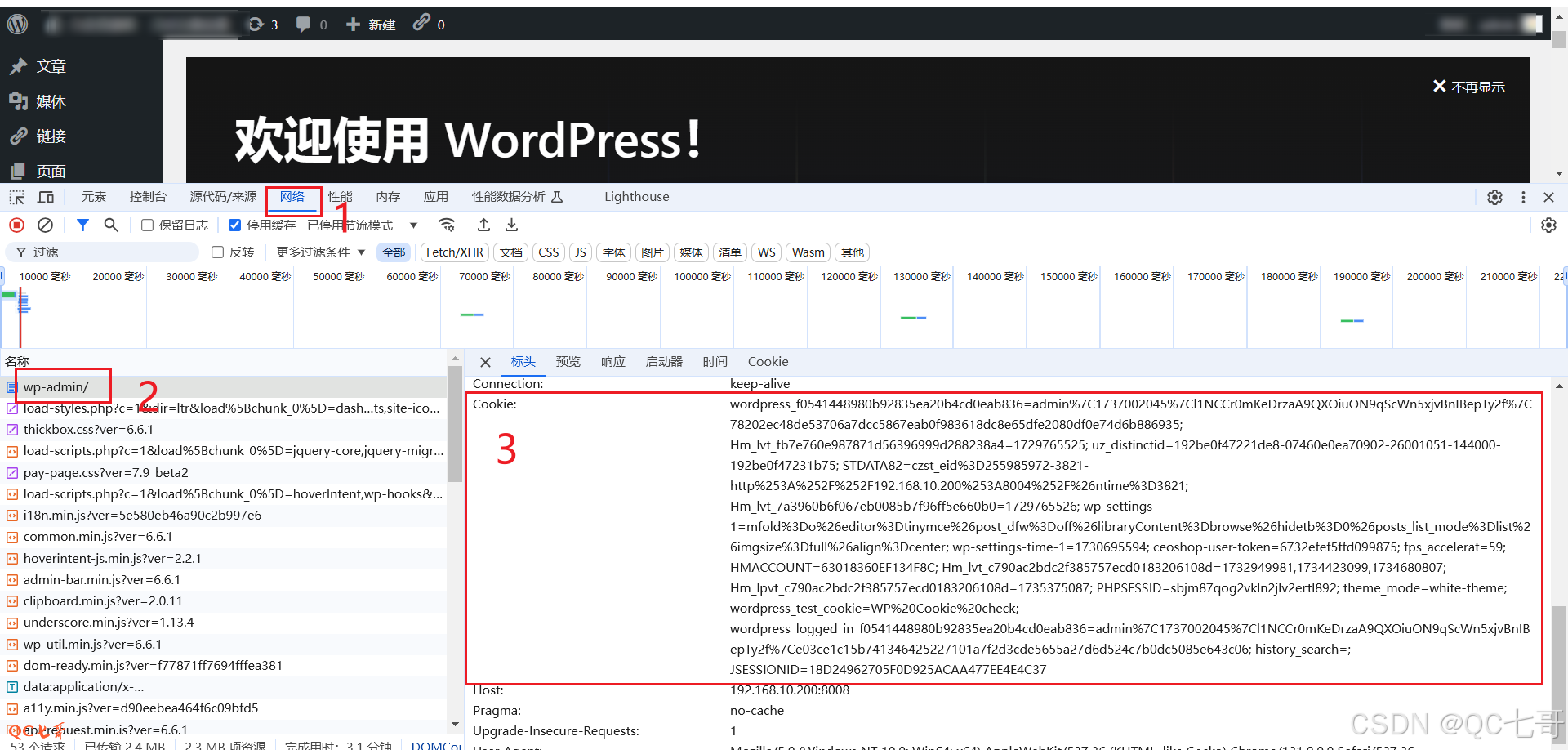Select the pay-page.css?ver=7.9_beta2 request
This screenshot has height=750, width=1568.
click(224, 472)
